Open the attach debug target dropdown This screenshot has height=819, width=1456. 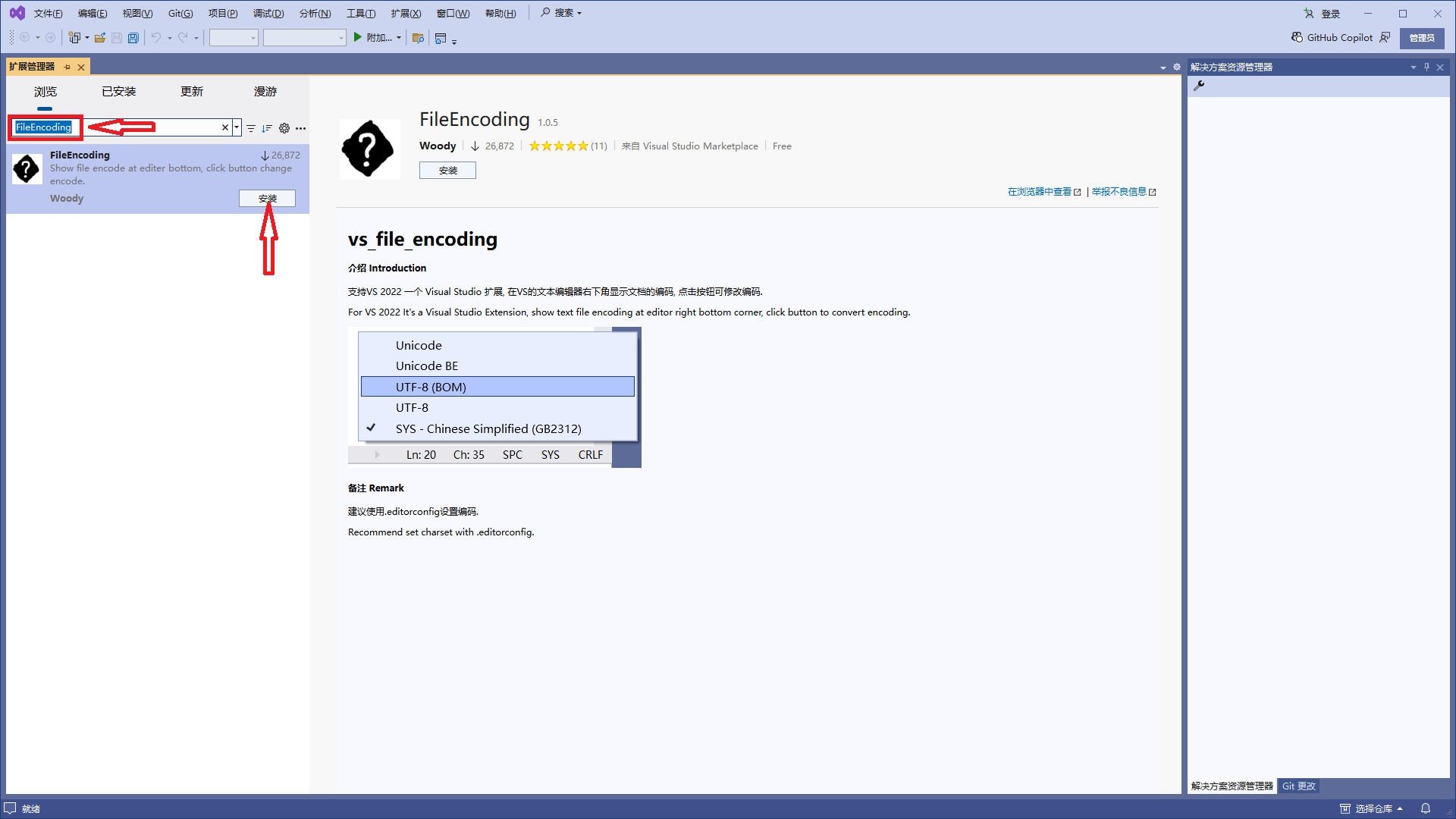click(x=397, y=37)
